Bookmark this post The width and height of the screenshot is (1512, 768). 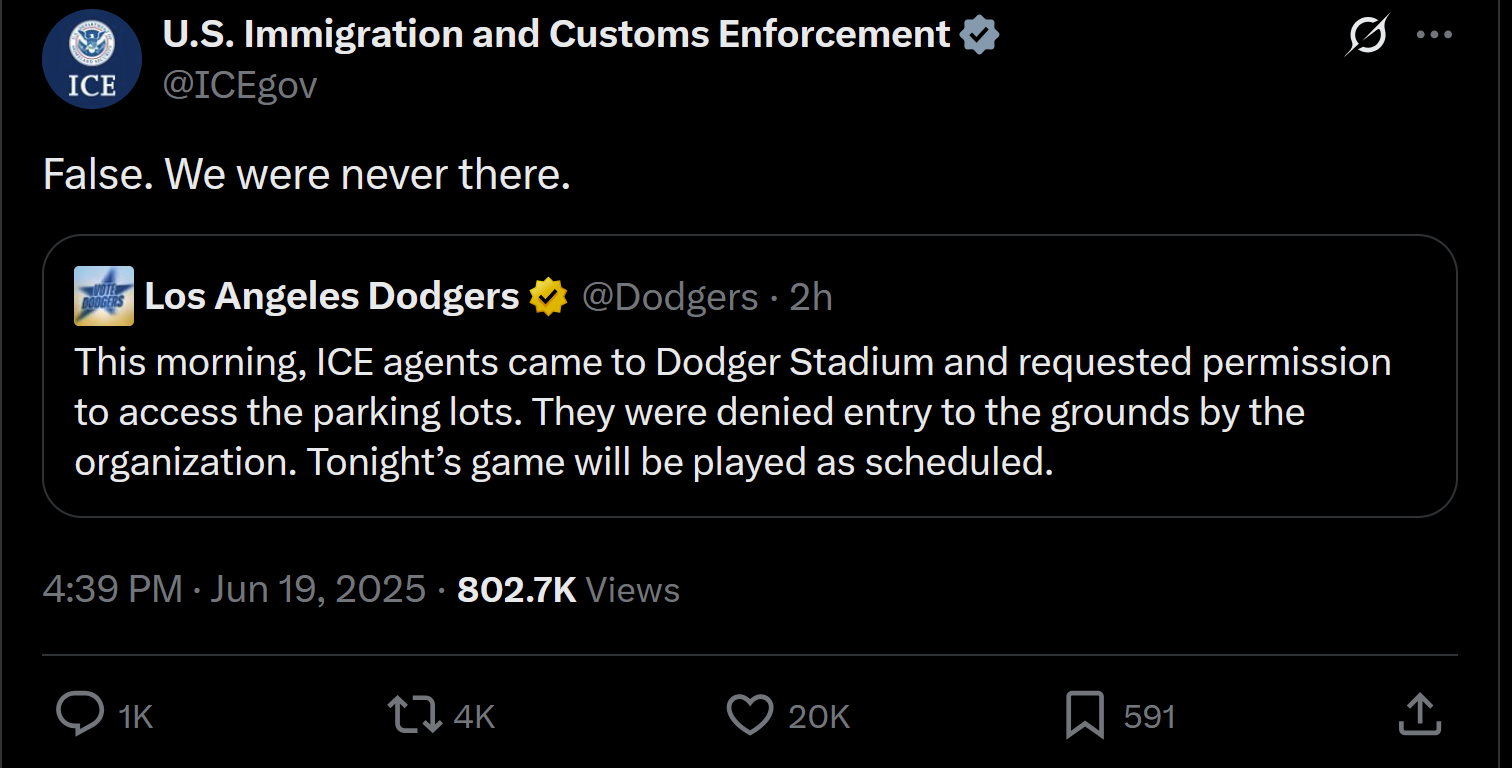1085,715
